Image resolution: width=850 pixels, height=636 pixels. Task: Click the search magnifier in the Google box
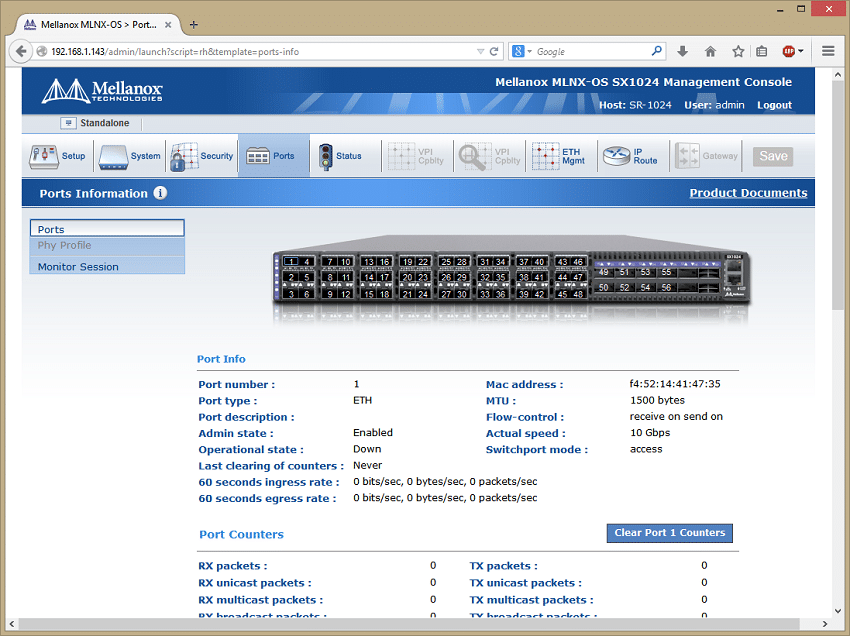pos(656,51)
